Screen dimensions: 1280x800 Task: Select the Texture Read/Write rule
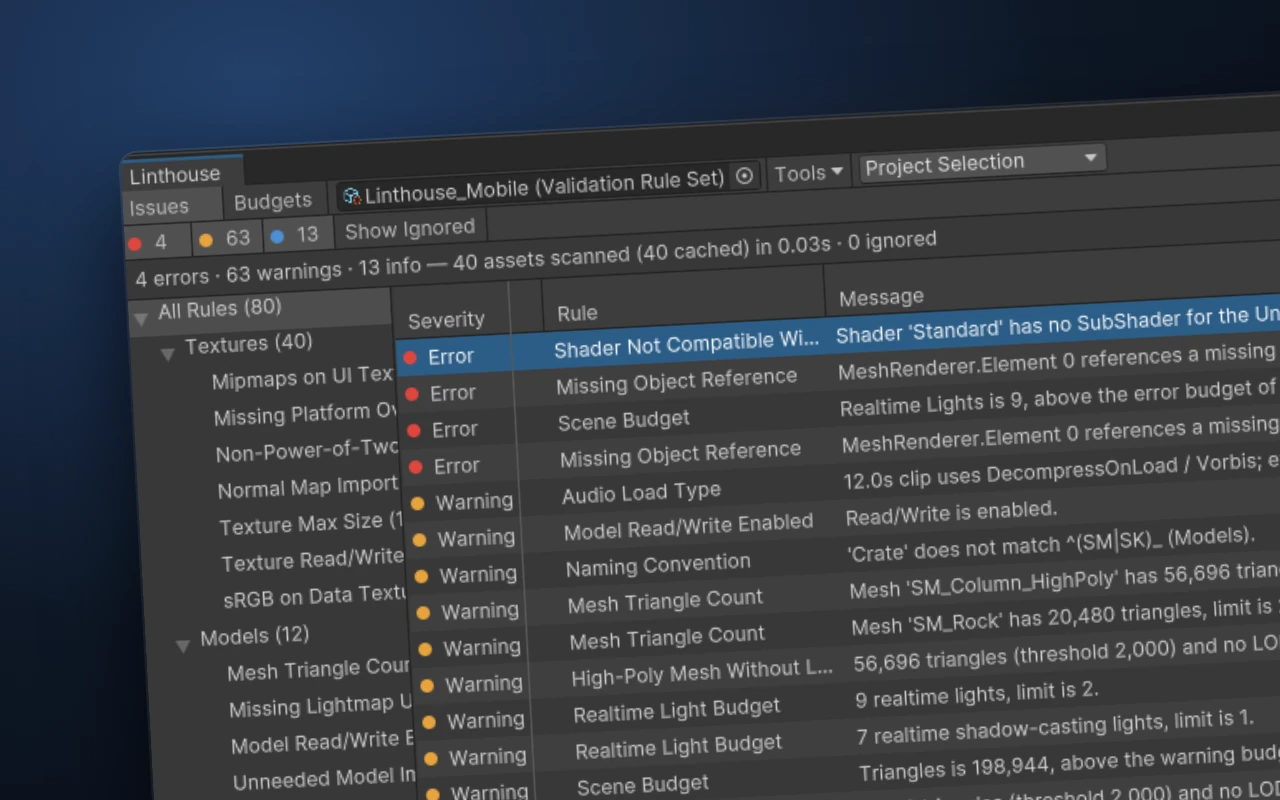(x=313, y=559)
